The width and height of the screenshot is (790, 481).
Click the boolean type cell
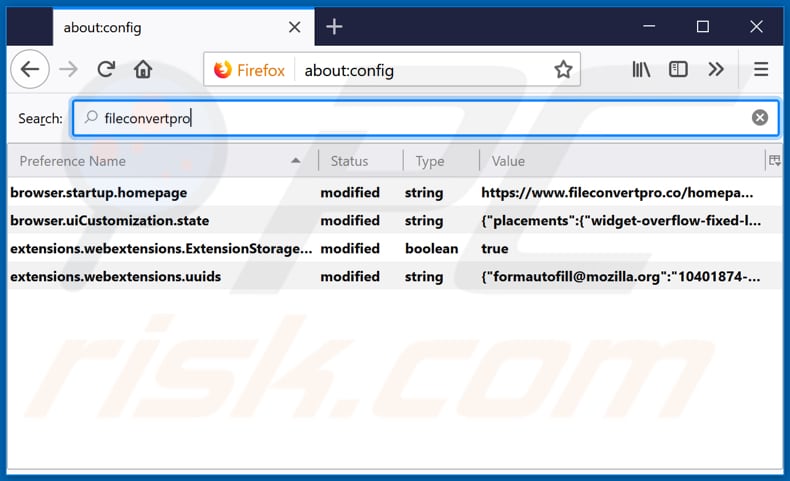tap(431, 249)
